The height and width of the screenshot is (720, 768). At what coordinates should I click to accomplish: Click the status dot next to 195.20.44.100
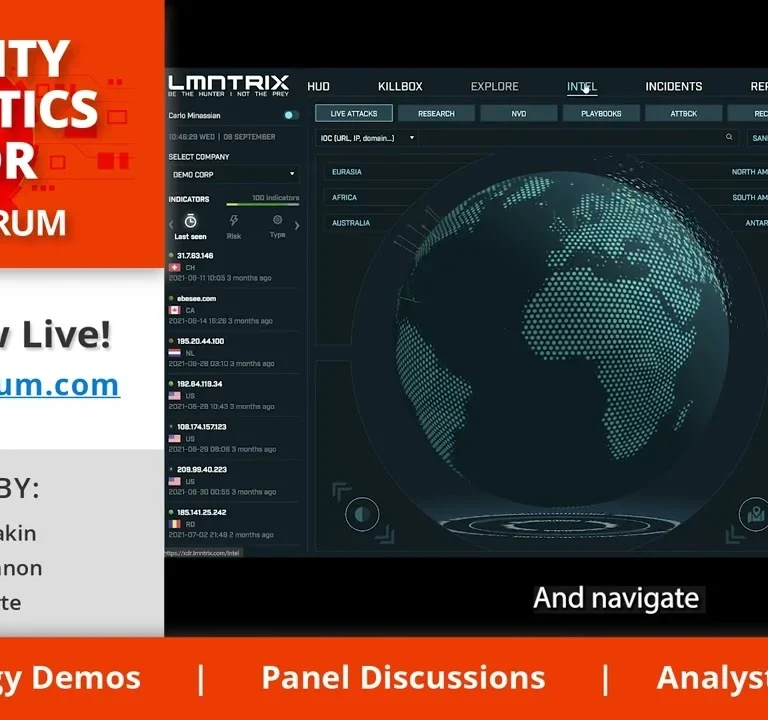(x=171, y=340)
